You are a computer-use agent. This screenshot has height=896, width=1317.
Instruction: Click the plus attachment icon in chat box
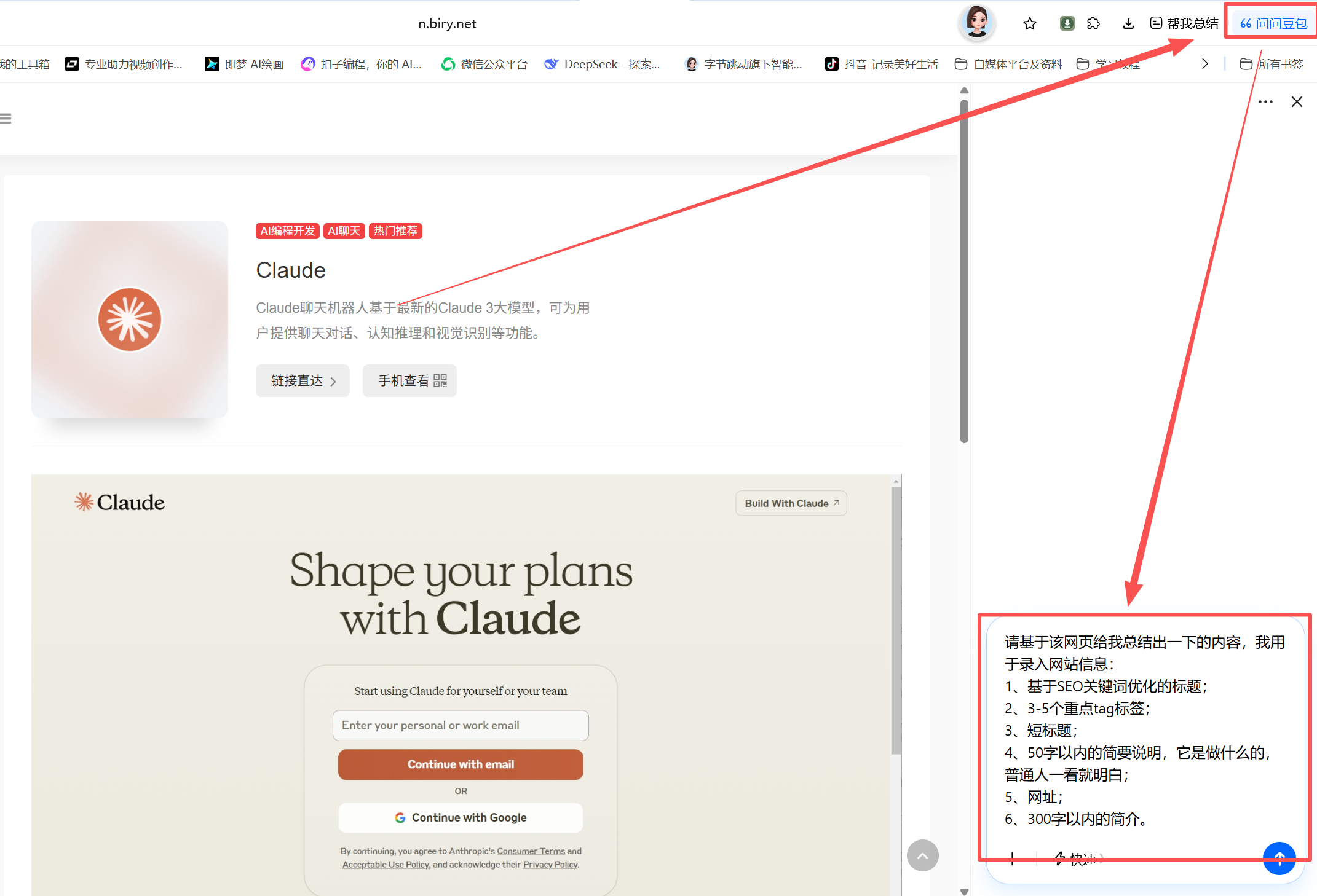[x=1012, y=859]
